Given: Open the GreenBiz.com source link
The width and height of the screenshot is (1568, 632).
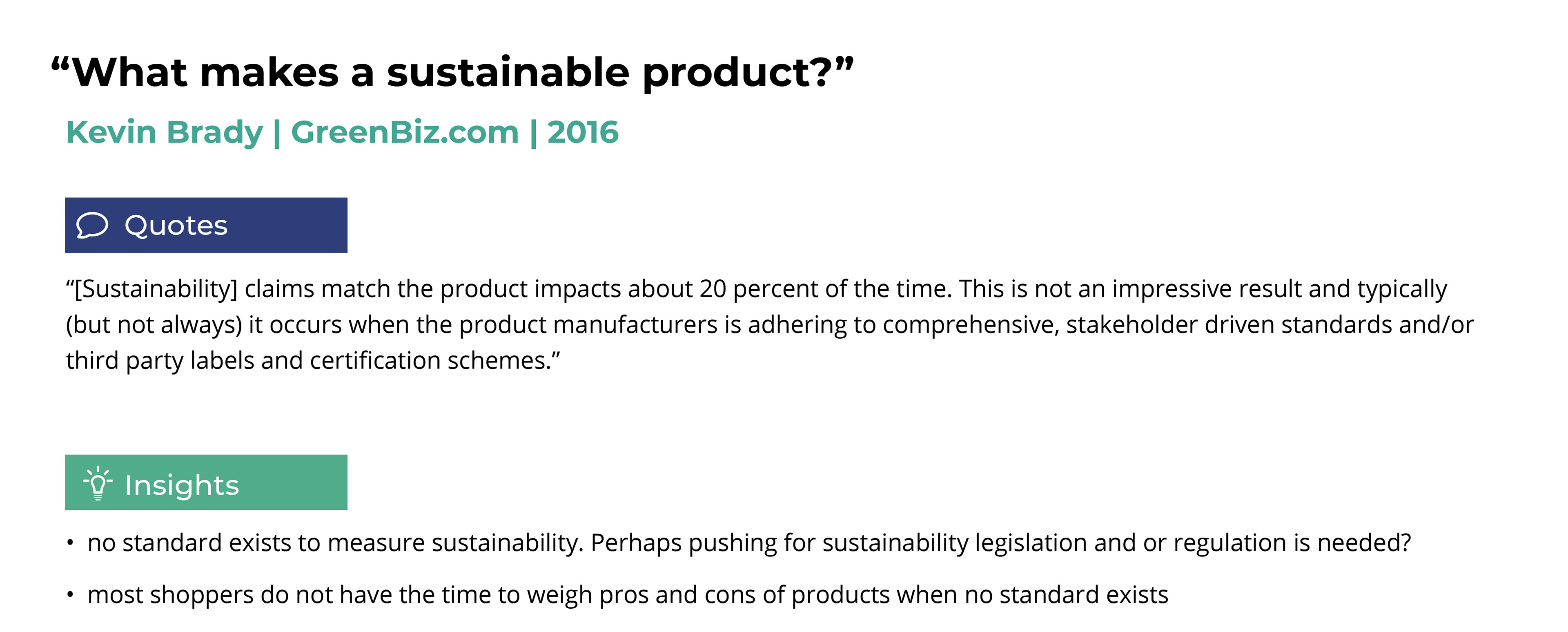Looking at the screenshot, I should (405, 132).
